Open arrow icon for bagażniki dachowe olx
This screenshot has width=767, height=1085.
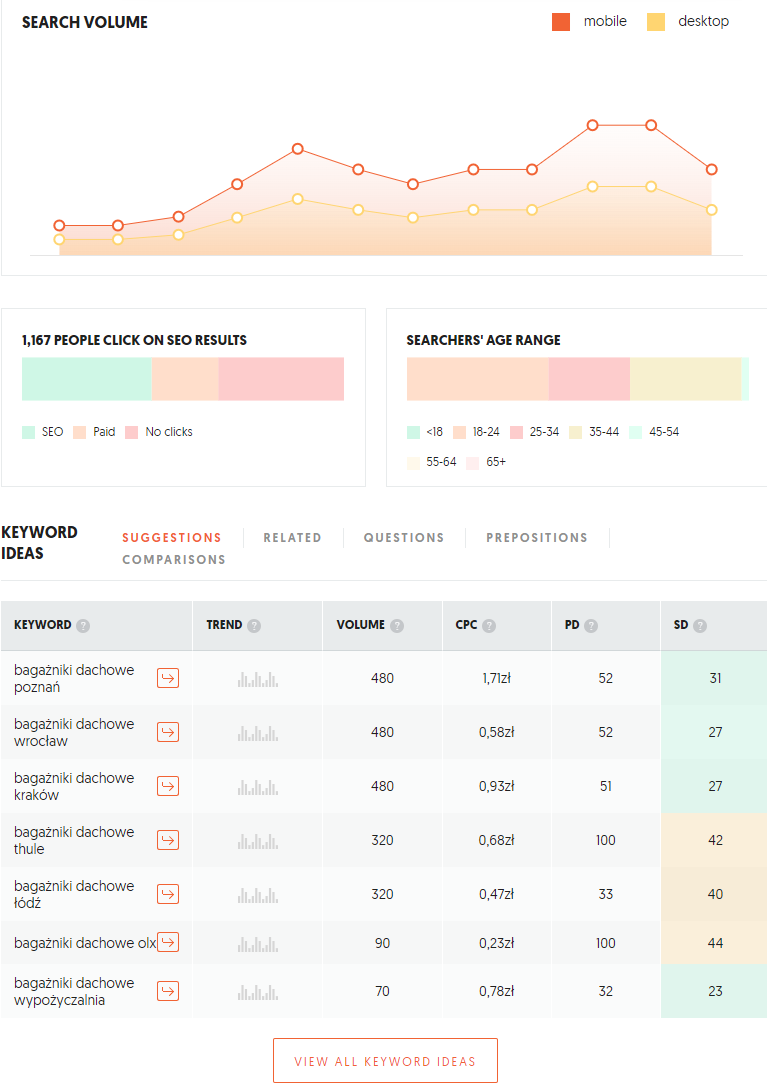point(168,942)
